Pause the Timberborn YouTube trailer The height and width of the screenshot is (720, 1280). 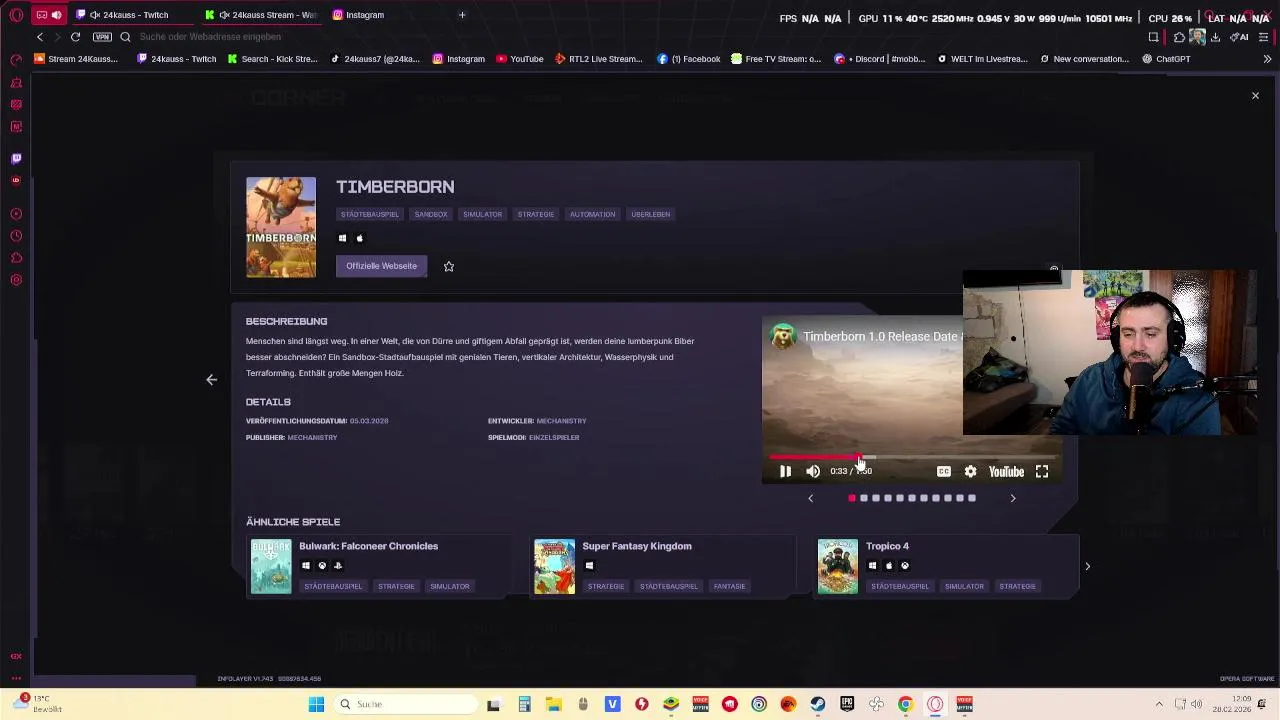[x=785, y=471]
